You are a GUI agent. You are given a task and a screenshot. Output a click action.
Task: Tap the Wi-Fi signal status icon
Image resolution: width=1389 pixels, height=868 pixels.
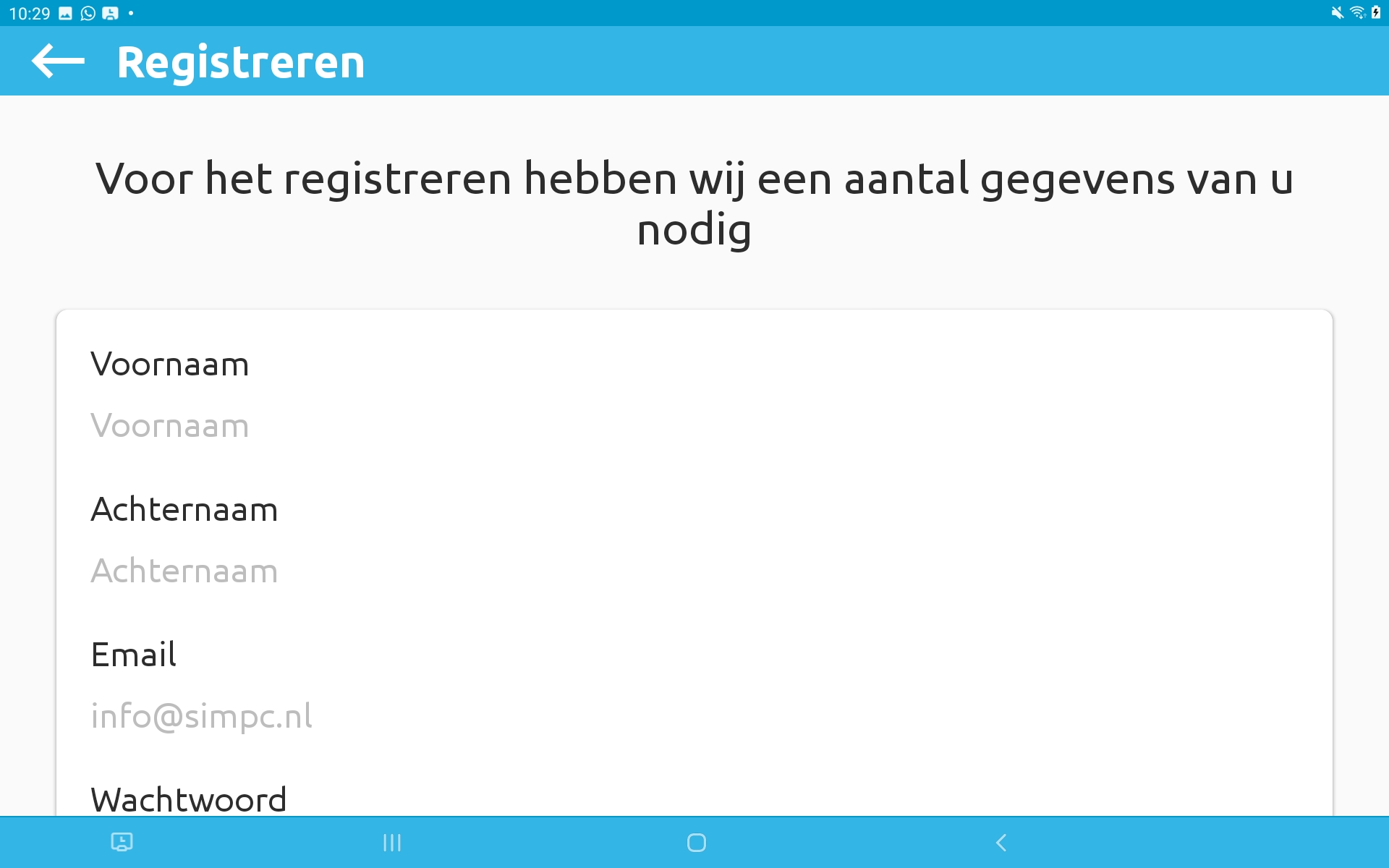[1357, 13]
